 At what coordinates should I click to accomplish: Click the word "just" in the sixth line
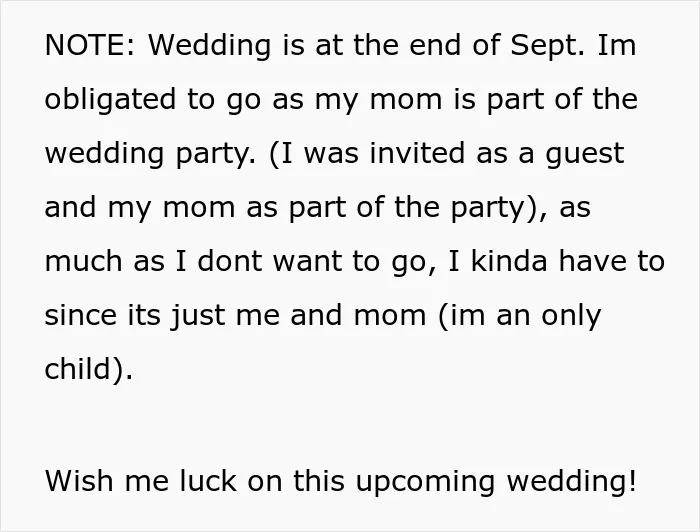(x=198, y=316)
